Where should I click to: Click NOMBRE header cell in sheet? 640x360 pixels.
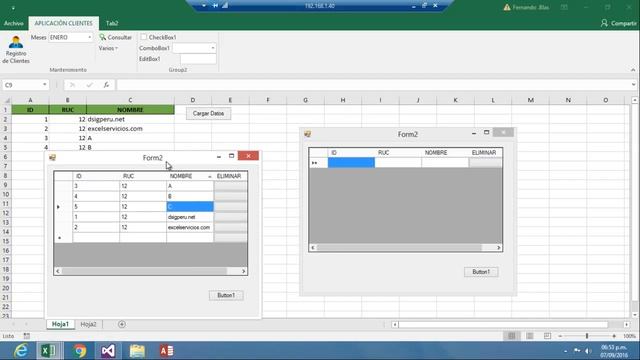[130, 110]
